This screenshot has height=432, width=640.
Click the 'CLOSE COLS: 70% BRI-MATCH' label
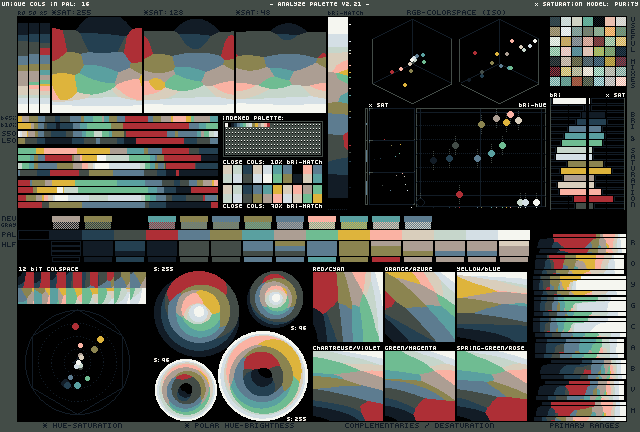tap(273, 206)
